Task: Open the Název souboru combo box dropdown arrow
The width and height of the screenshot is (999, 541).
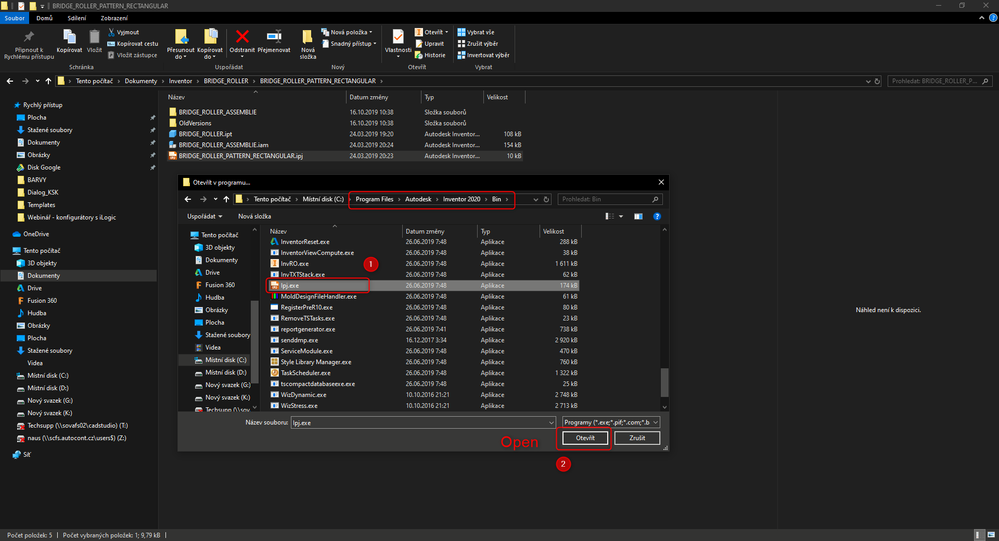Action: tap(551, 422)
